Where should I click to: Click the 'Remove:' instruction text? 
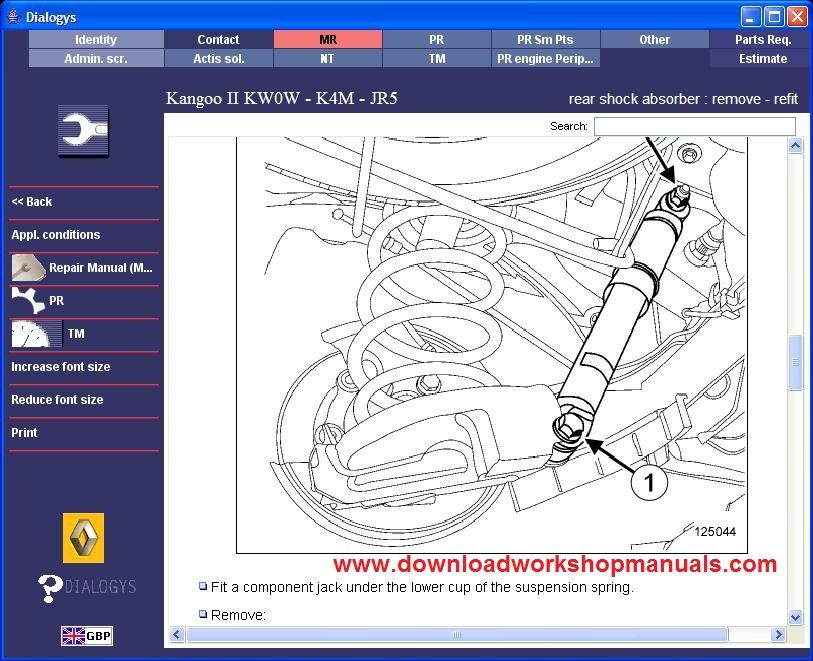point(239,615)
